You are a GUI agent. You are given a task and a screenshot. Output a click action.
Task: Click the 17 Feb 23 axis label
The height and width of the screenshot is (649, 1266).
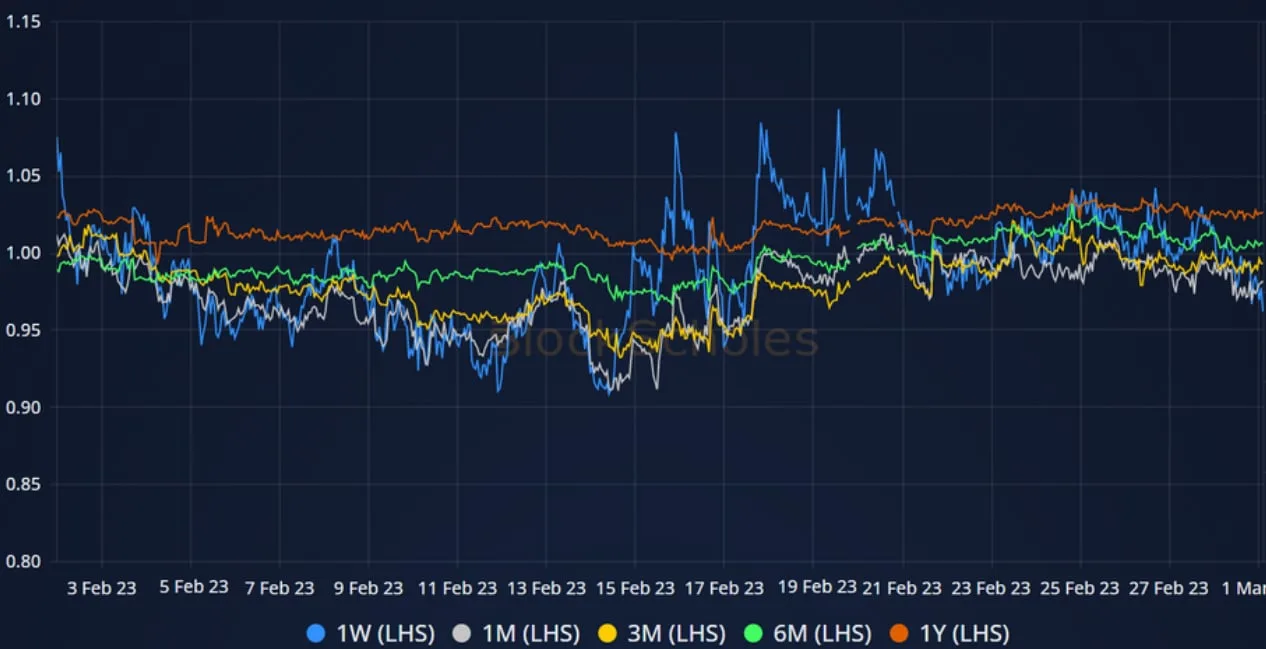[x=723, y=588]
